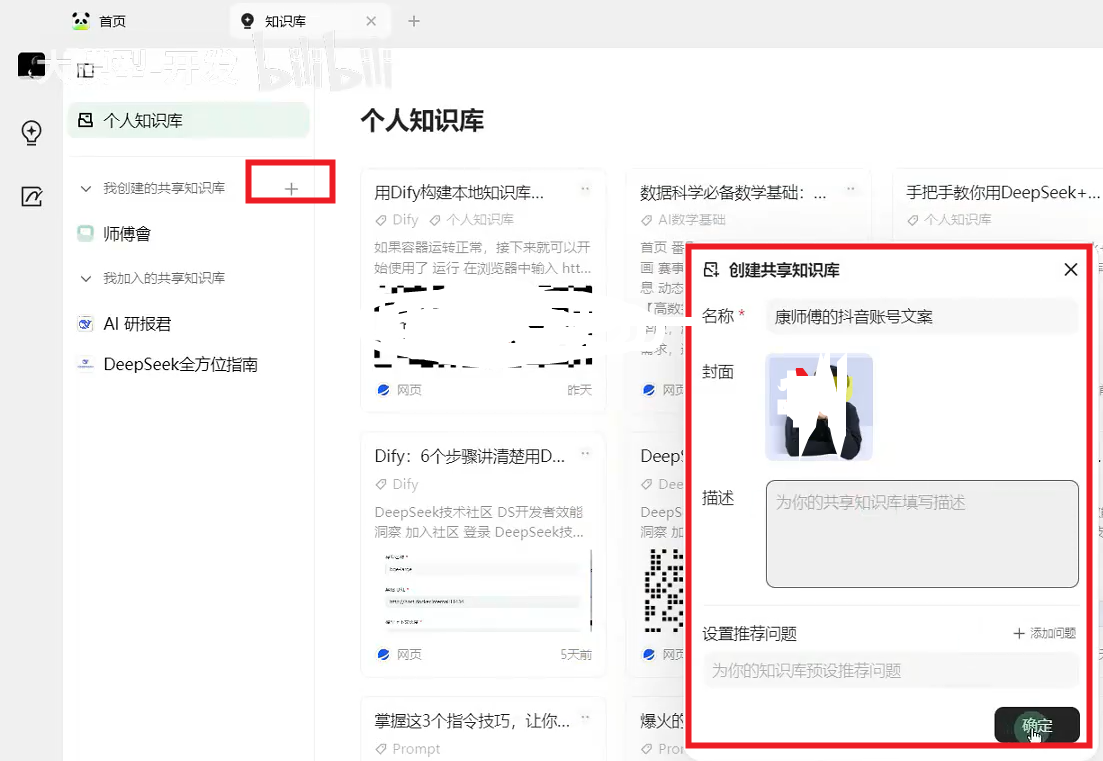The image size is (1103, 761).
Task: Toggle the sidebar collapse icon
Action: pos(85,70)
